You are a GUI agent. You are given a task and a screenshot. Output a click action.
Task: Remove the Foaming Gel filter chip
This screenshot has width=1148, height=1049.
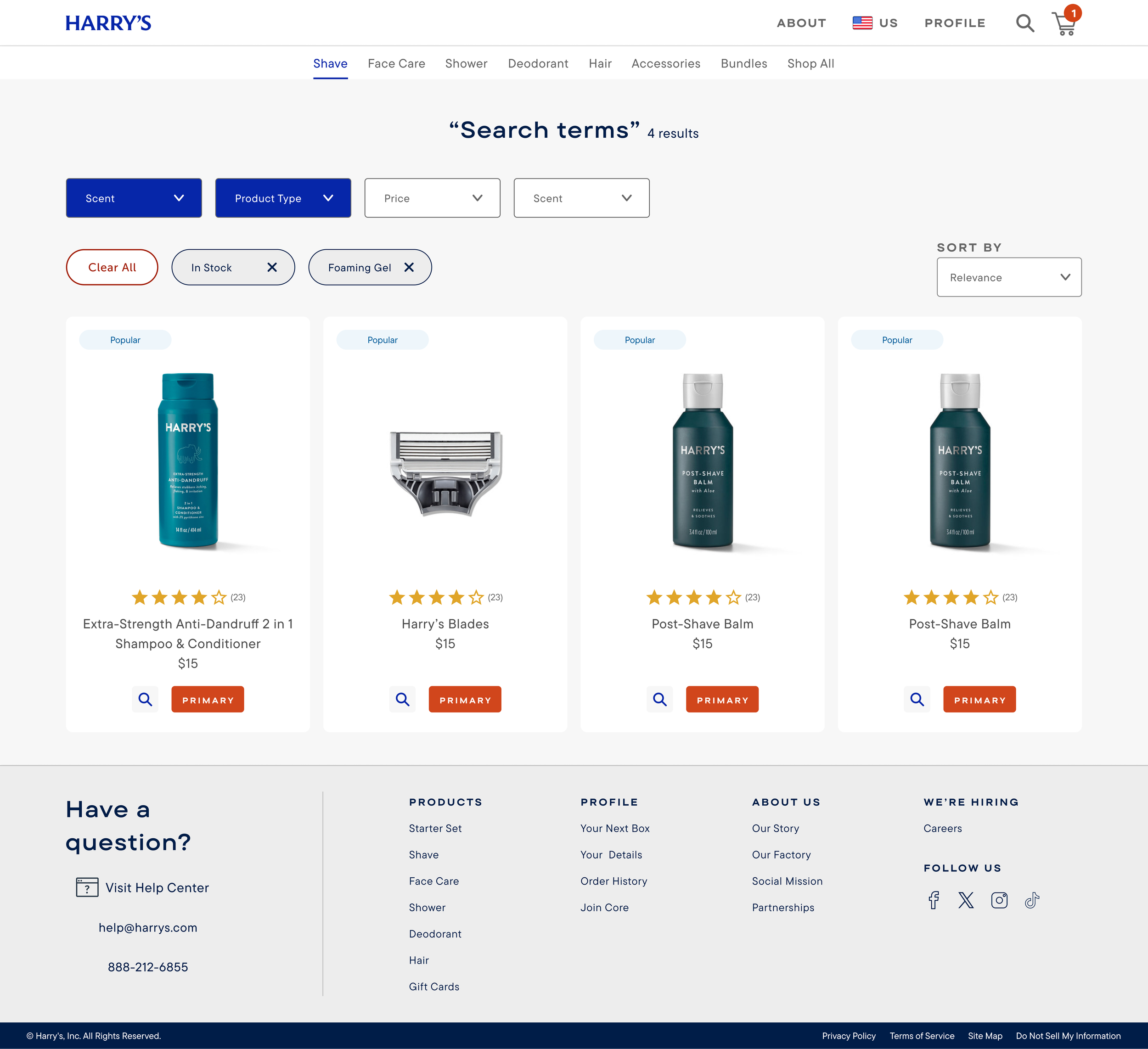409,267
